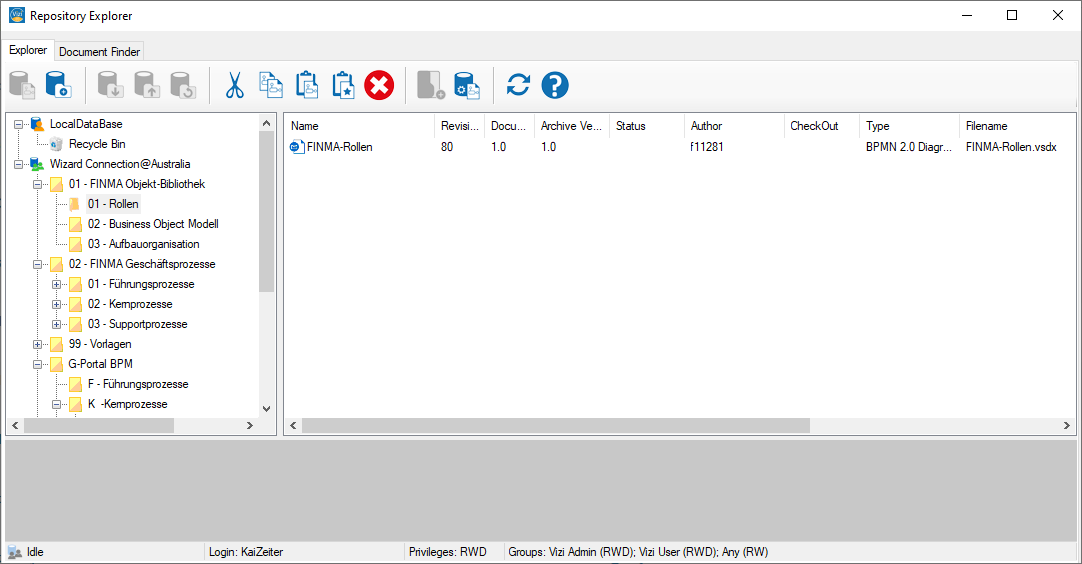Expand 01 - Führungsprozesse folder

point(57,284)
